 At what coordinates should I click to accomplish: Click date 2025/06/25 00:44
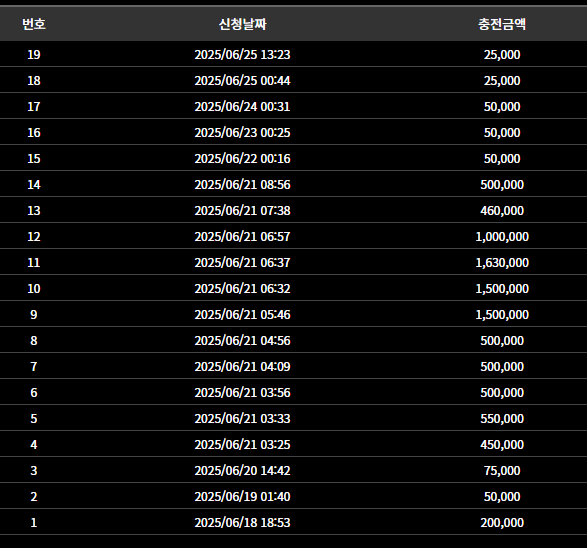click(x=242, y=80)
